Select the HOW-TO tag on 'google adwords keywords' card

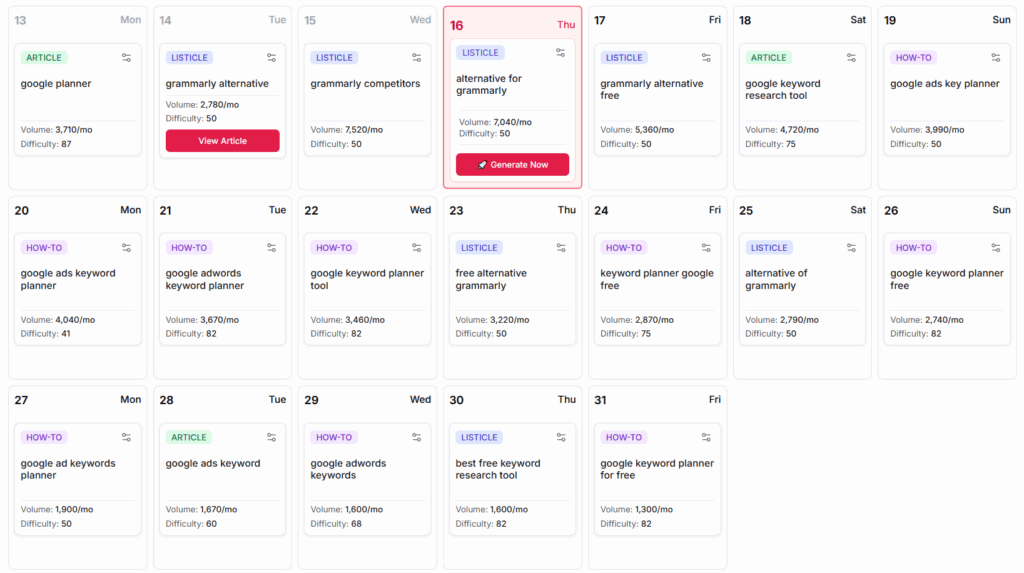333,437
